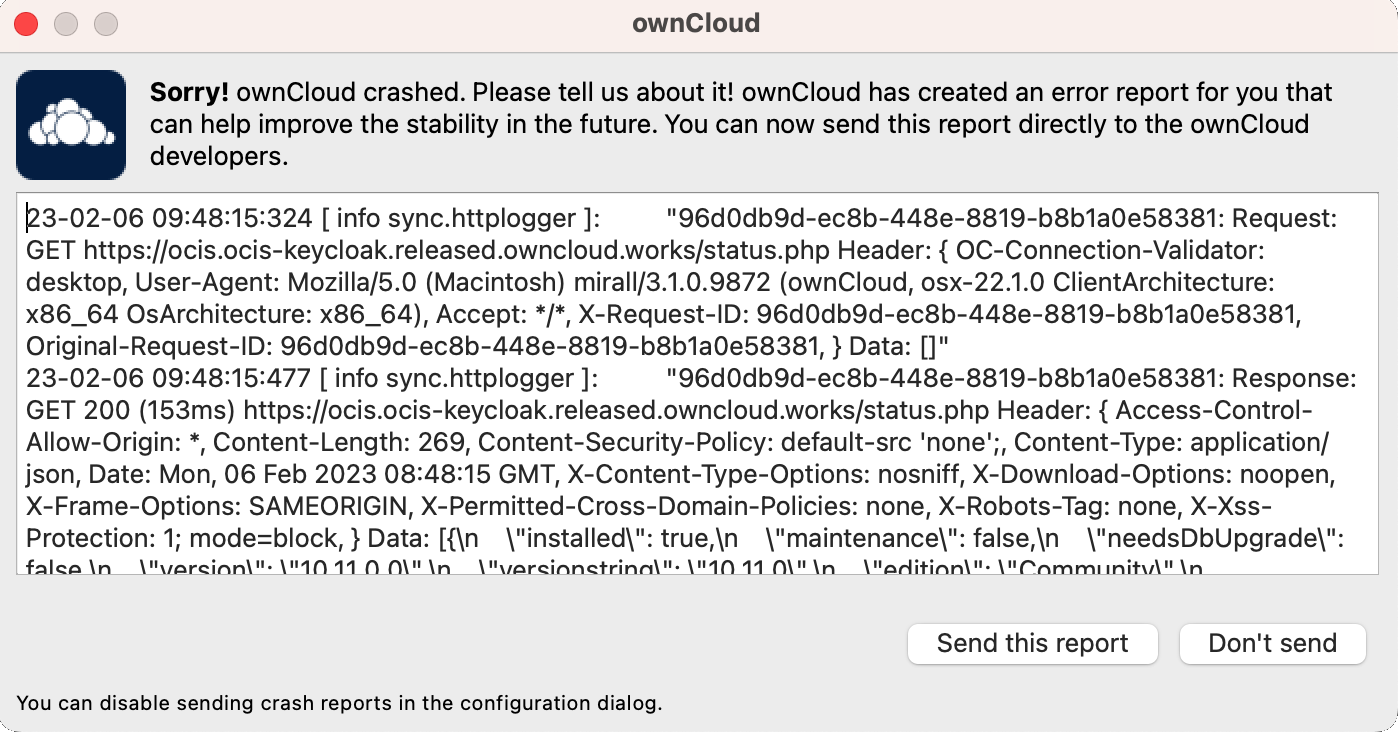Screen dimensions: 1398x734
Task: Click the green zoom traffic-light icon
Action: [105, 22]
